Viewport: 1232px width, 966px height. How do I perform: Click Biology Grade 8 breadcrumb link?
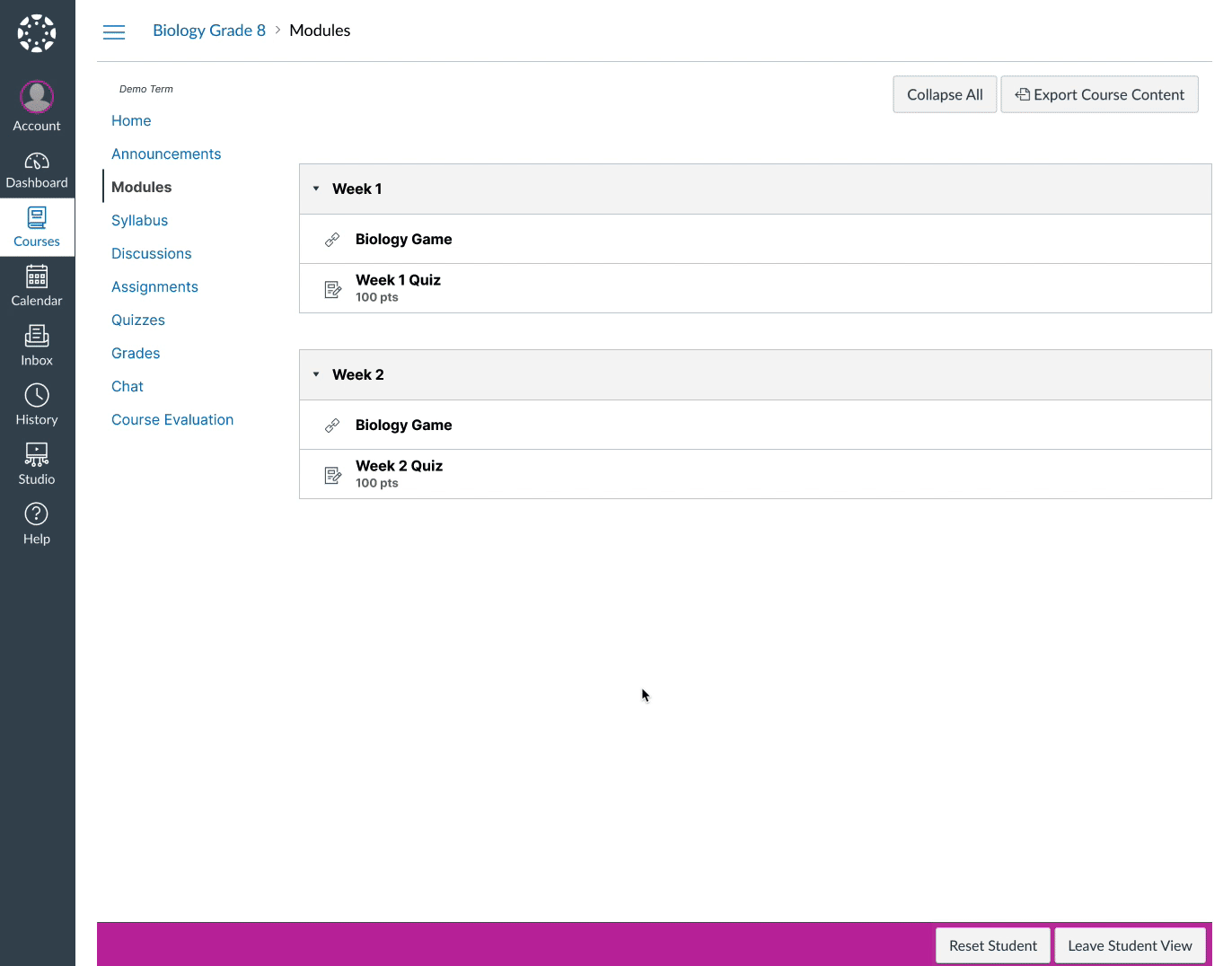pyautogui.click(x=209, y=31)
